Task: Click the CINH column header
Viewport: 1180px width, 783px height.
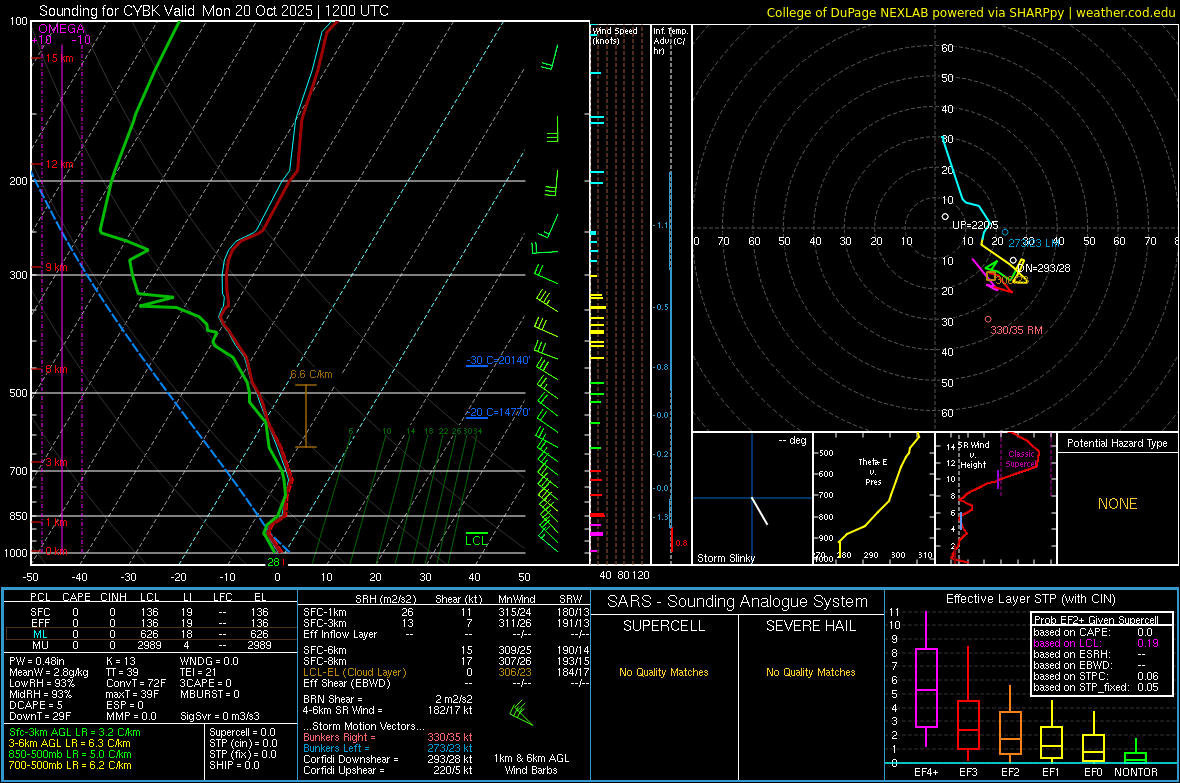Action: coord(113,597)
